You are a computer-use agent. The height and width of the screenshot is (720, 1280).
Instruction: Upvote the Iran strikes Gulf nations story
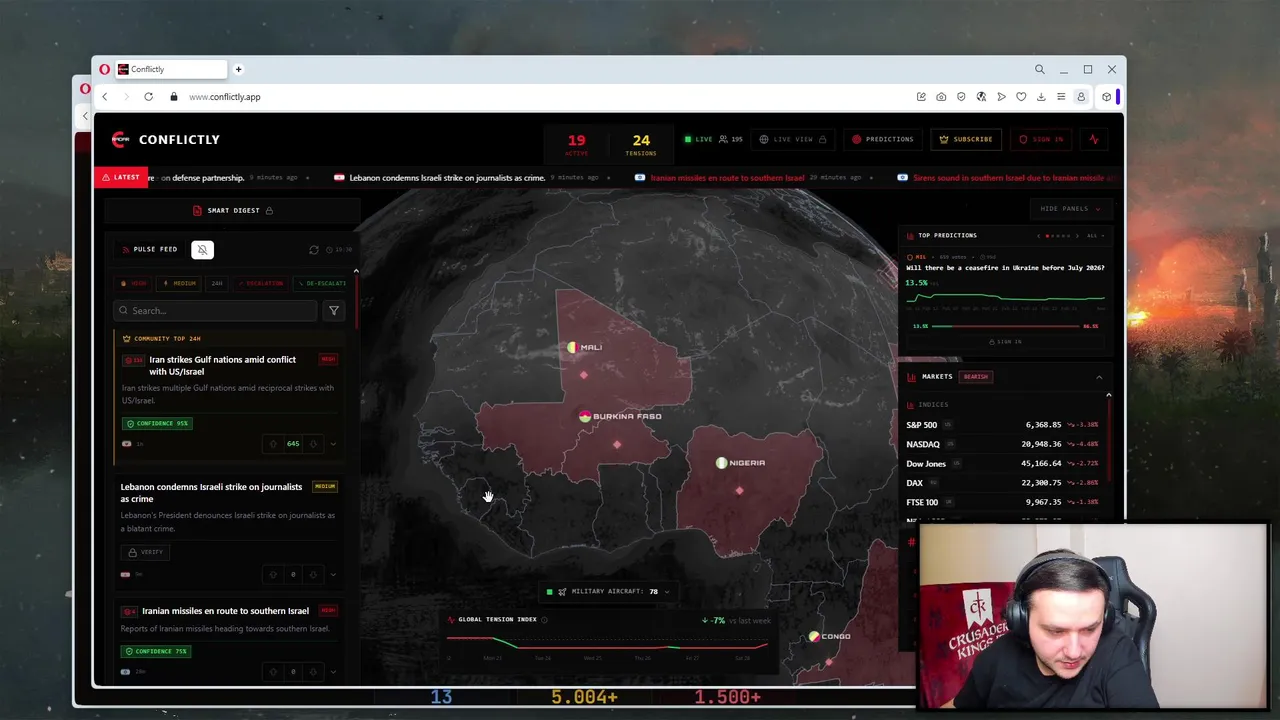click(273, 444)
